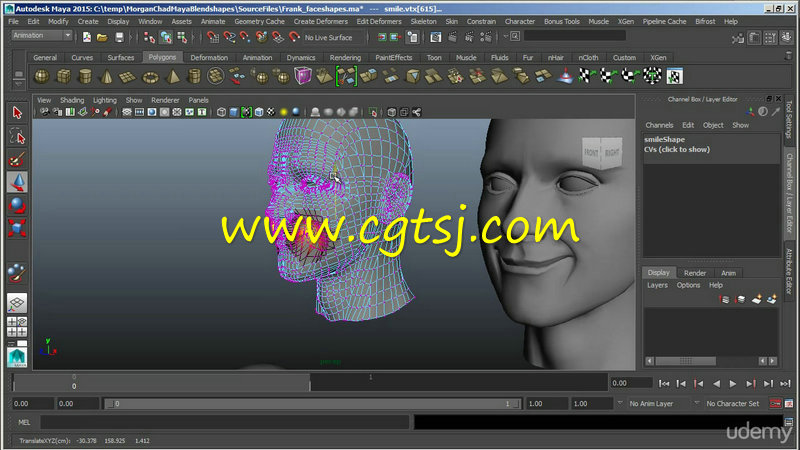
Task: Activate the Lasso select tool
Action: pyautogui.click(x=17, y=136)
